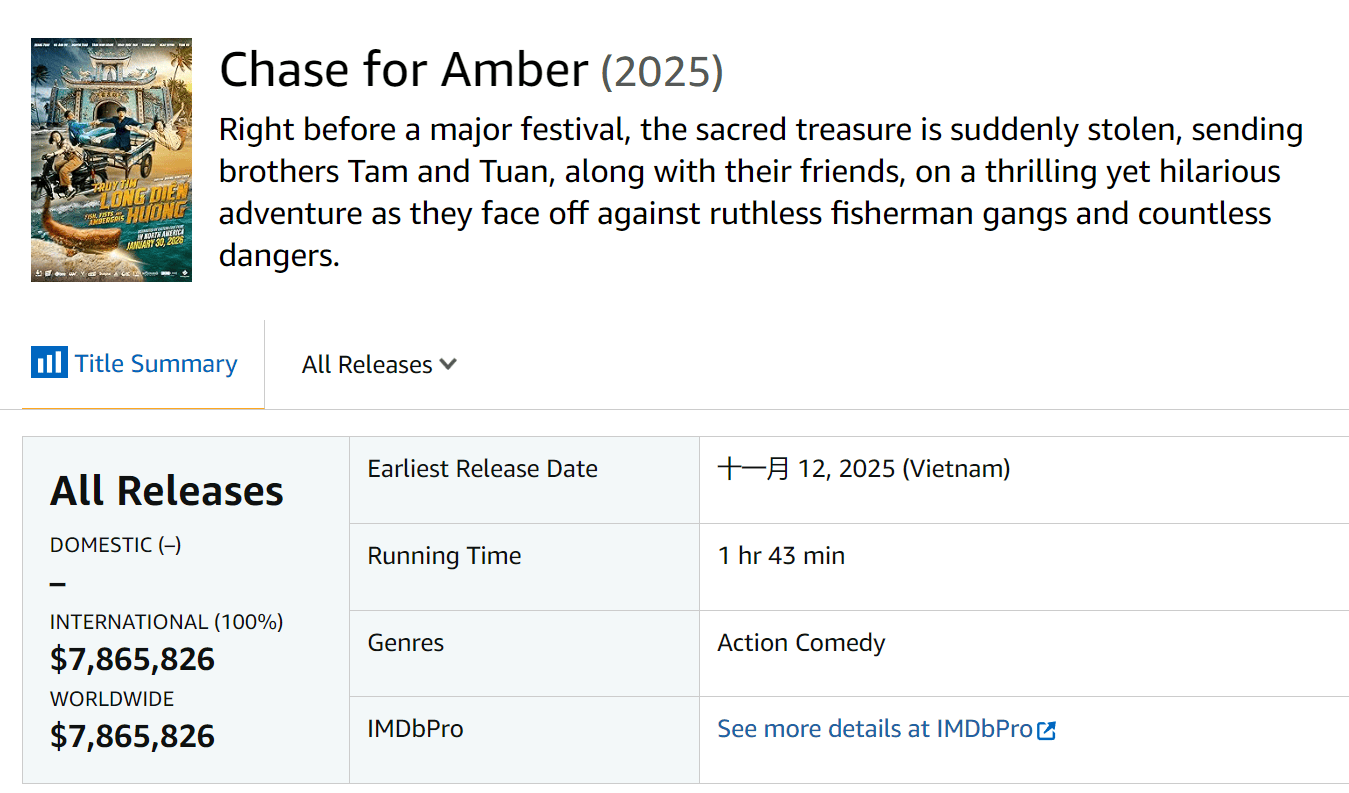Click the DOMESTIC (–) label
Screen dimensions: 1349x793
[x=116, y=545]
